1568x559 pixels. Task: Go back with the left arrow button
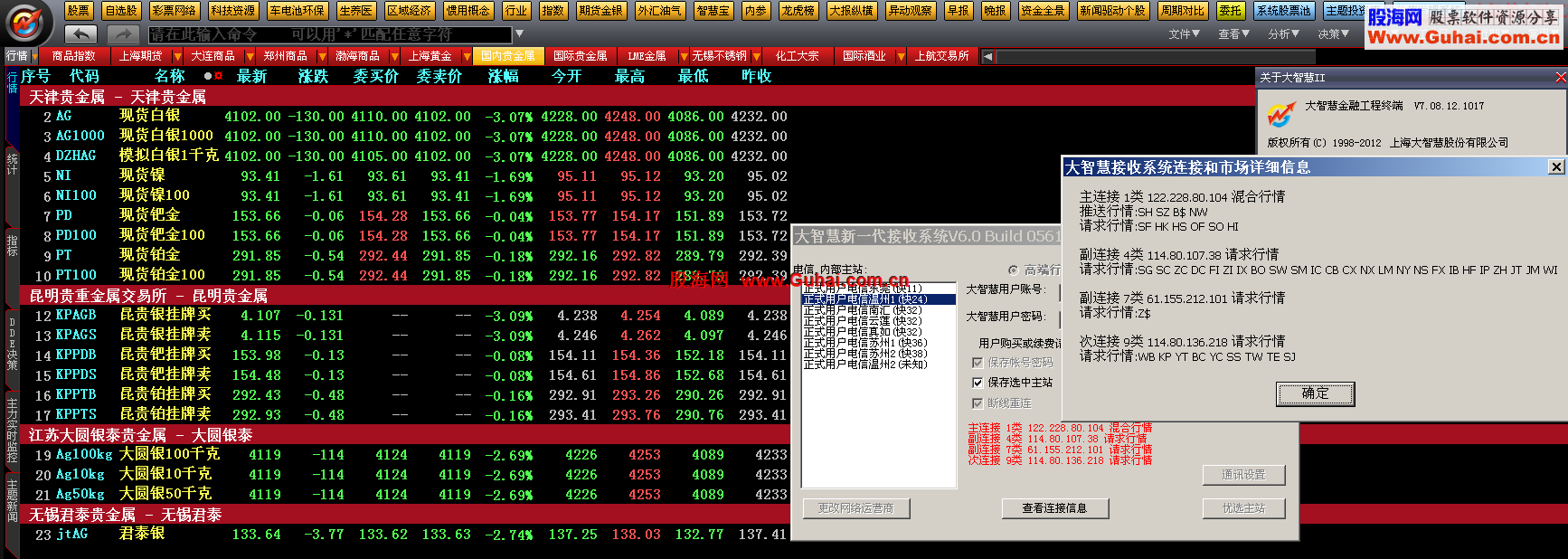tap(81, 33)
